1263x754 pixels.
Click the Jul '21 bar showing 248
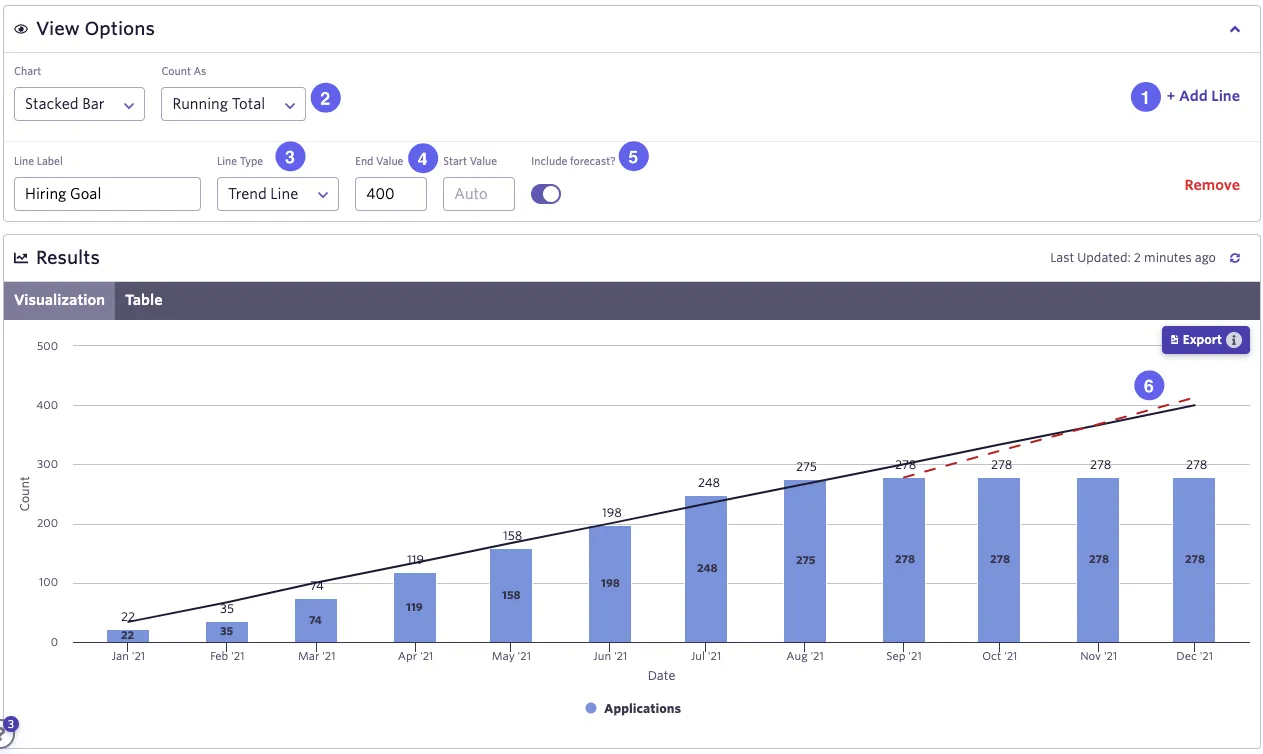[x=706, y=569]
